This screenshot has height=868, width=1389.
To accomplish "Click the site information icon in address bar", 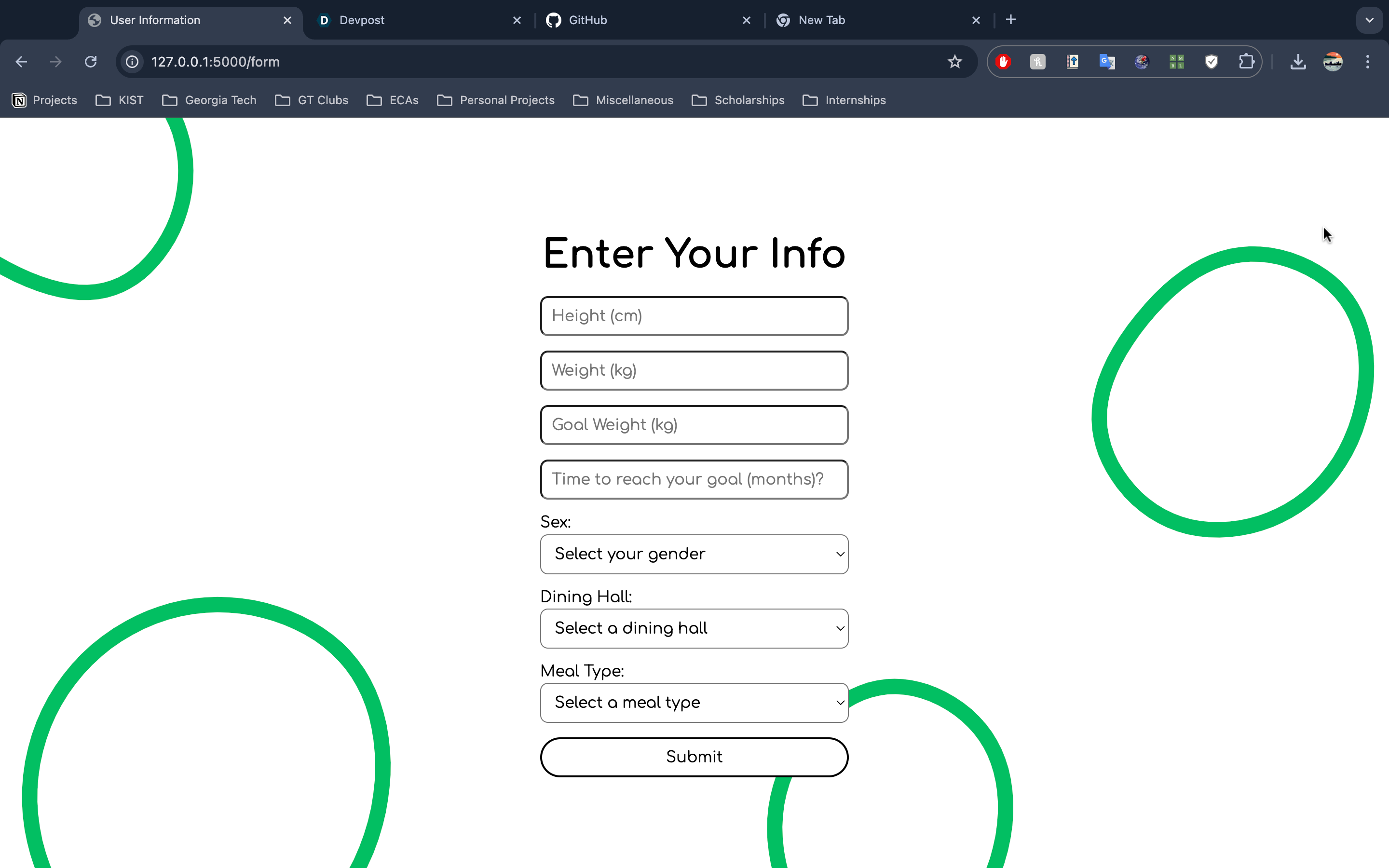I will 133,61.
